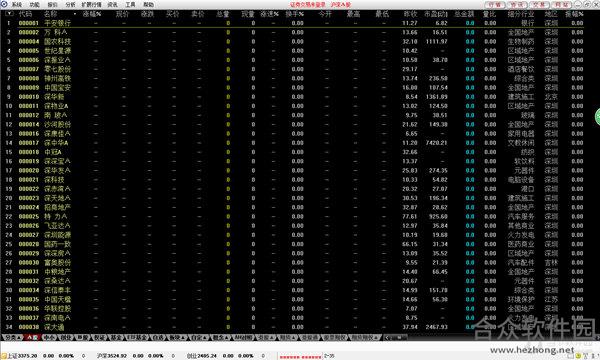Select stock code 000012
The width and height of the screenshot is (600, 360).
point(29,115)
